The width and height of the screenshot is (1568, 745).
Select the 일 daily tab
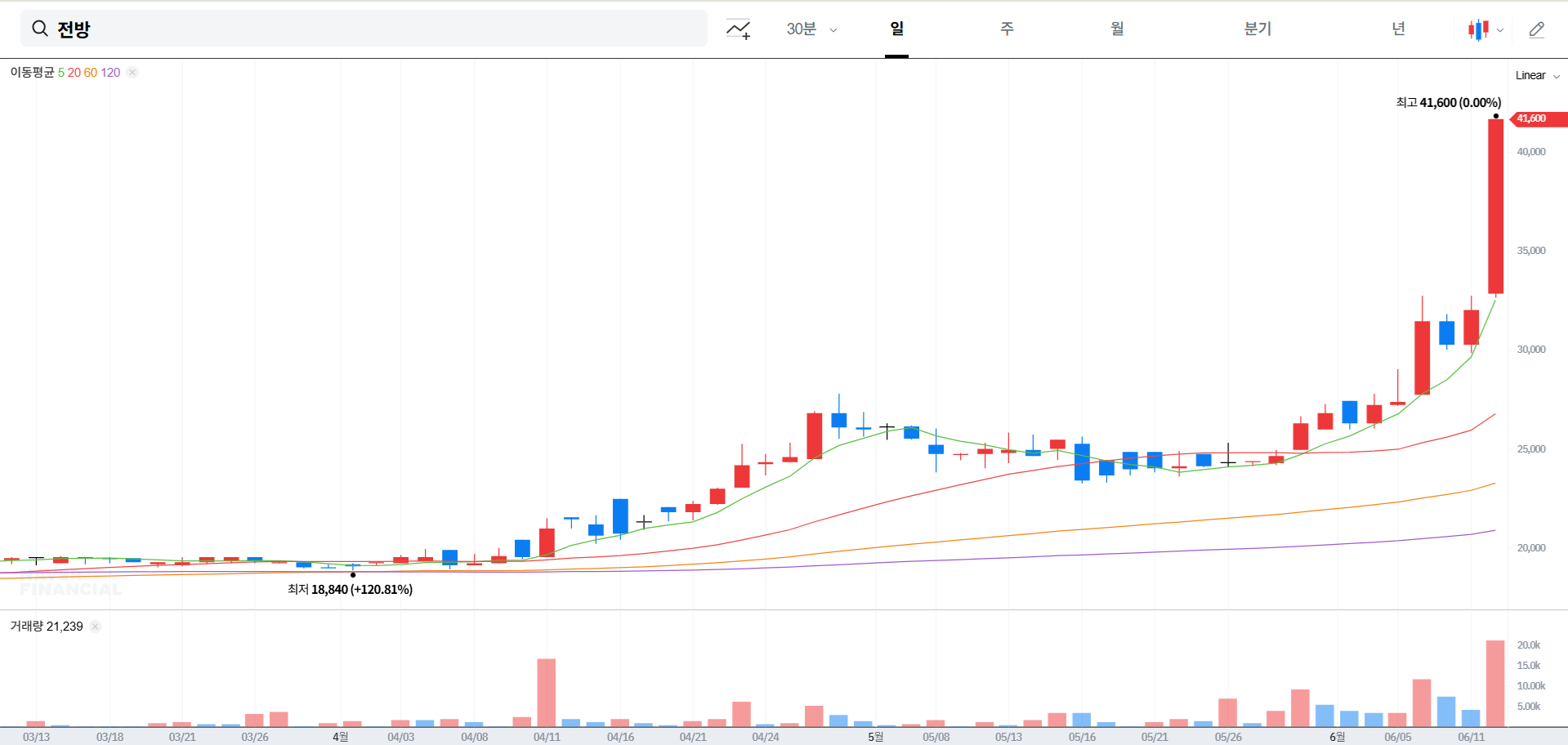[896, 29]
